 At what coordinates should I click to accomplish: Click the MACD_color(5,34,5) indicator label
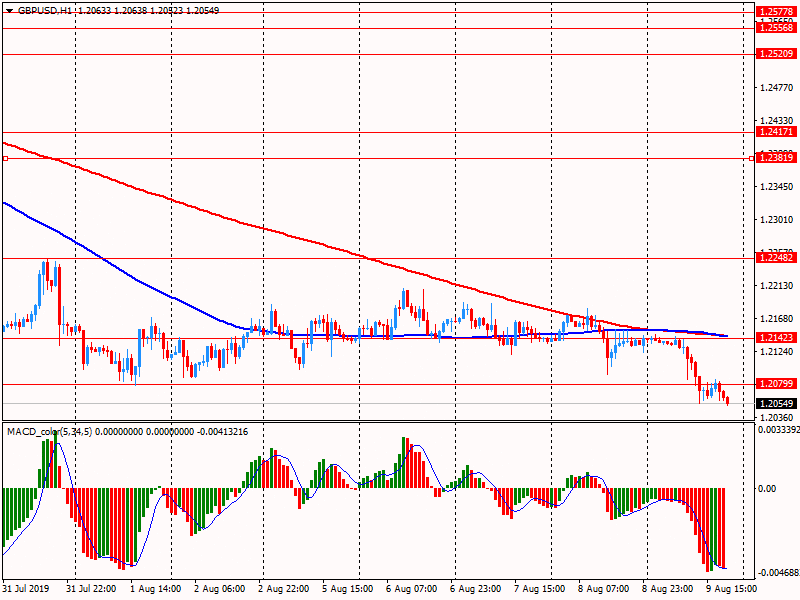pos(49,432)
